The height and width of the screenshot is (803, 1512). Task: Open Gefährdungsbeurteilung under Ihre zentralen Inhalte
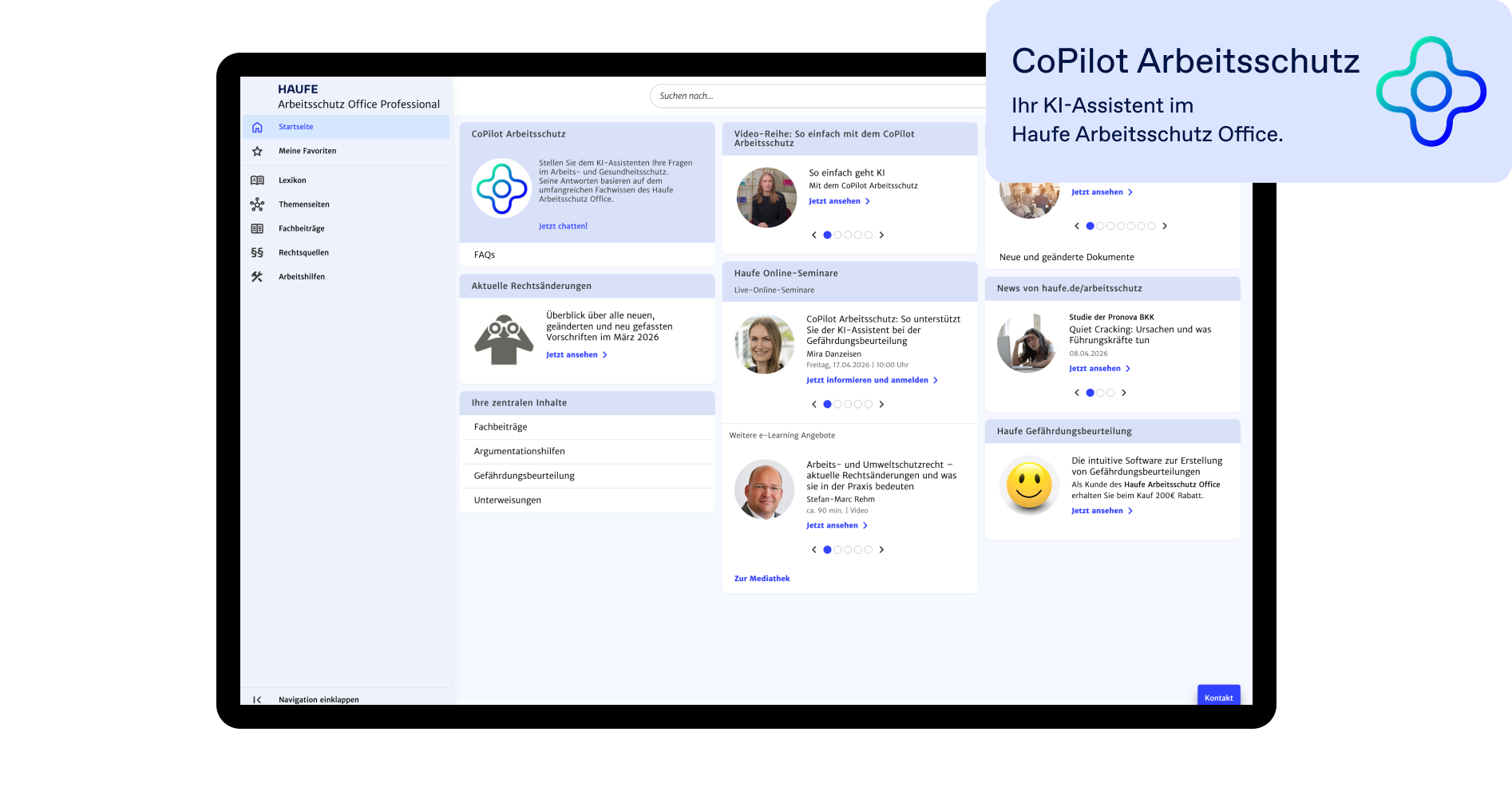click(x=524, y=476)
